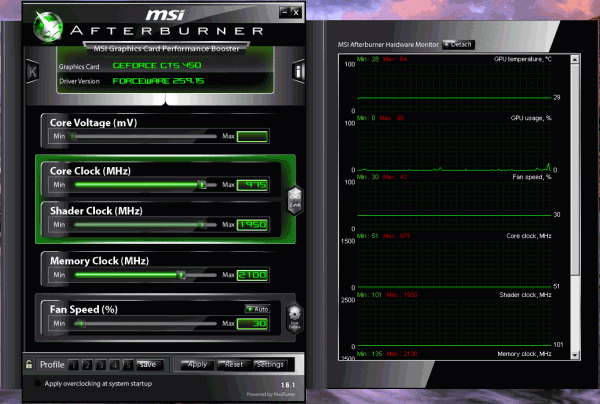Click the MSI Afterburner dragon logo
The height and width of the screenshot is (404, 600).
point(48,27)
